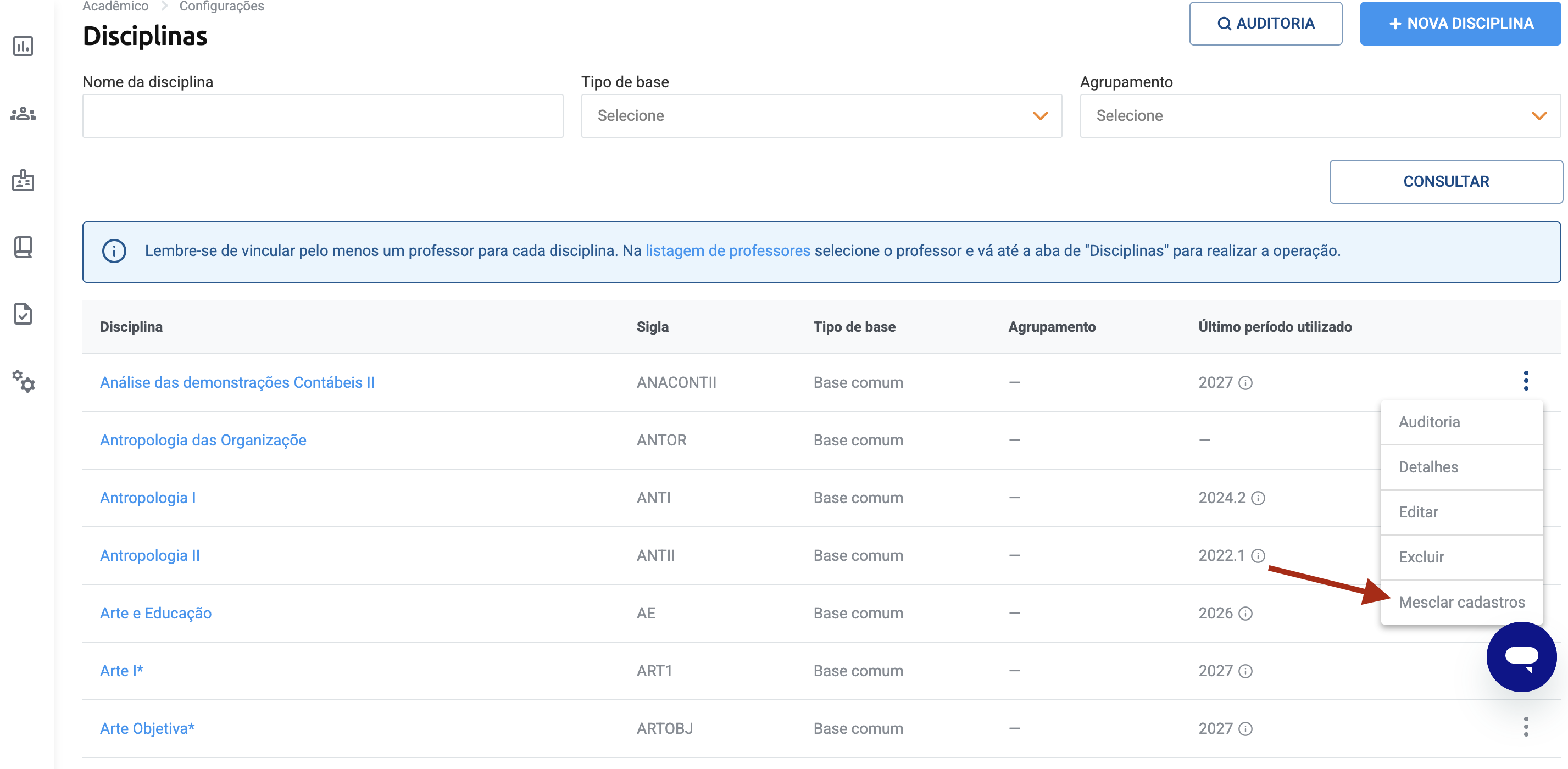The height and width of the screenshot is (769, 1568).
Task: Click the info icon in Arte I* row
Action: tap(1245, 671)
